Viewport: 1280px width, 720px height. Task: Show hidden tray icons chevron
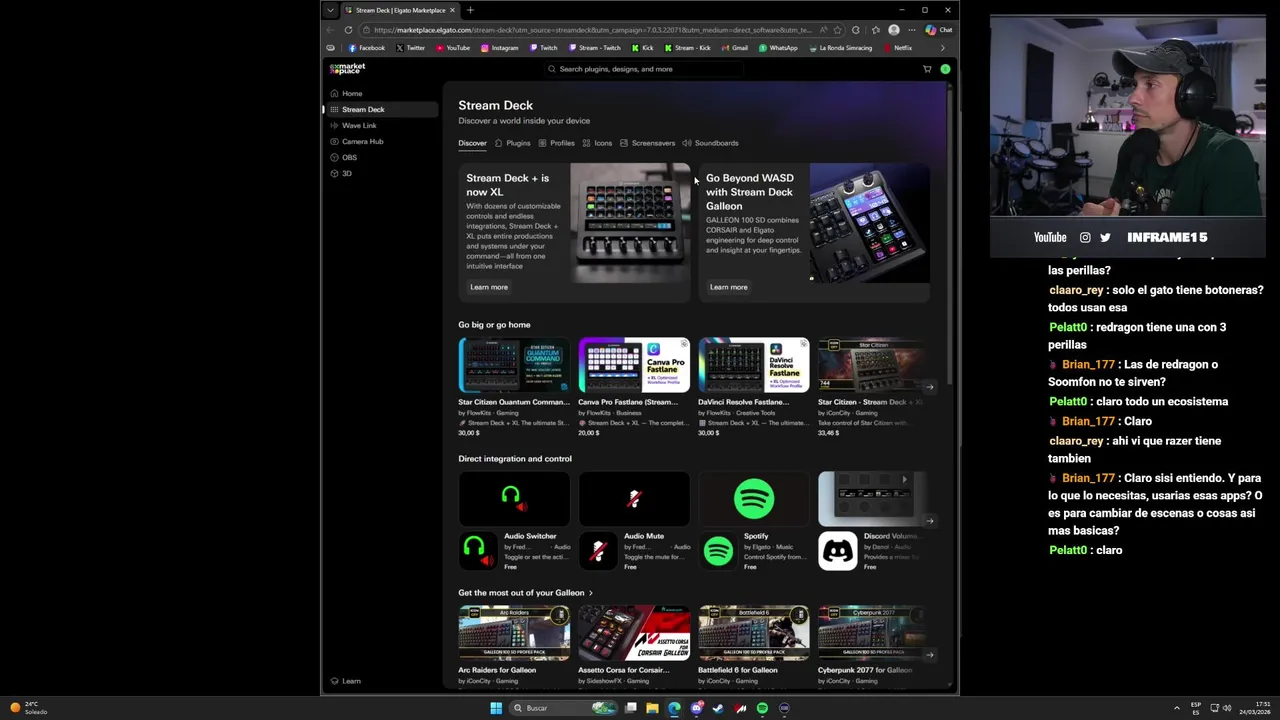click(1177, 708)
